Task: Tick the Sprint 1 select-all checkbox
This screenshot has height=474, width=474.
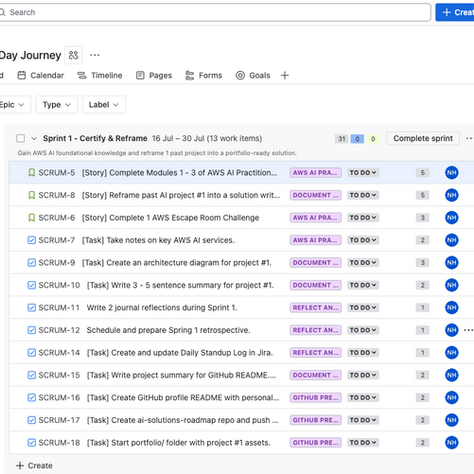Action: tap(21, 138)
